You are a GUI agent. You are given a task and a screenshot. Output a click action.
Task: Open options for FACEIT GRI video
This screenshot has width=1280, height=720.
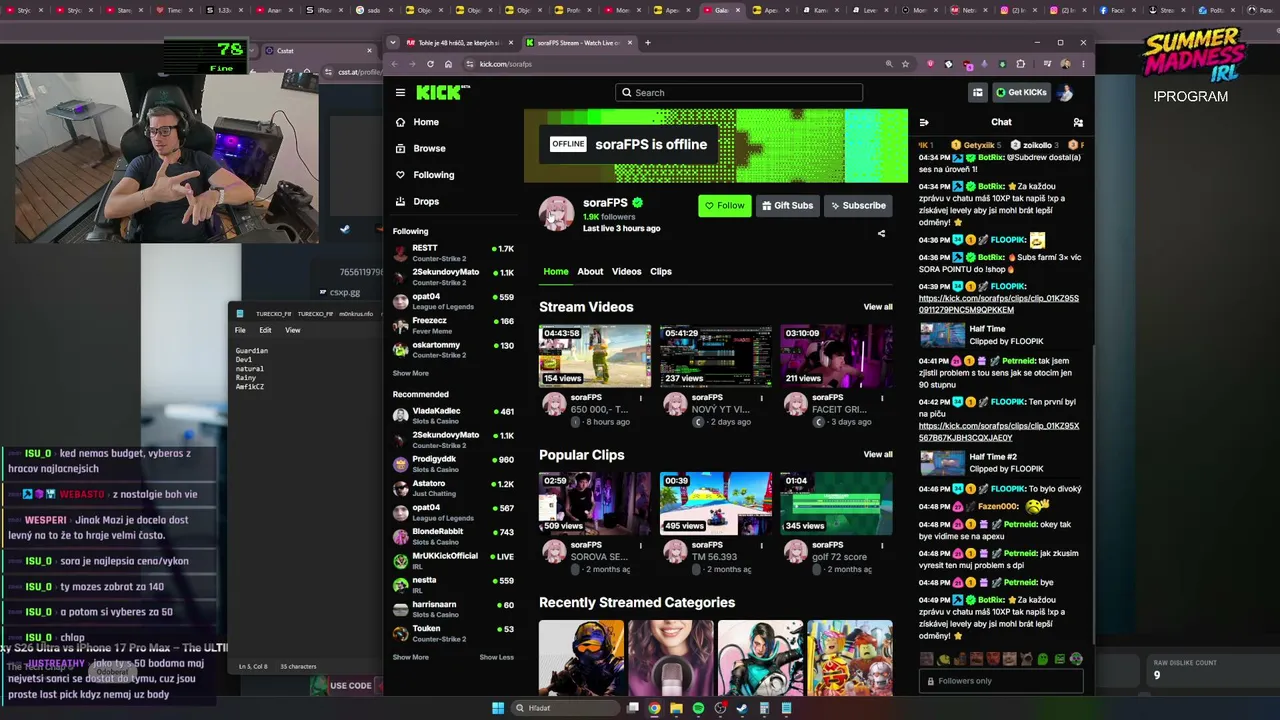tap(881, 398)
